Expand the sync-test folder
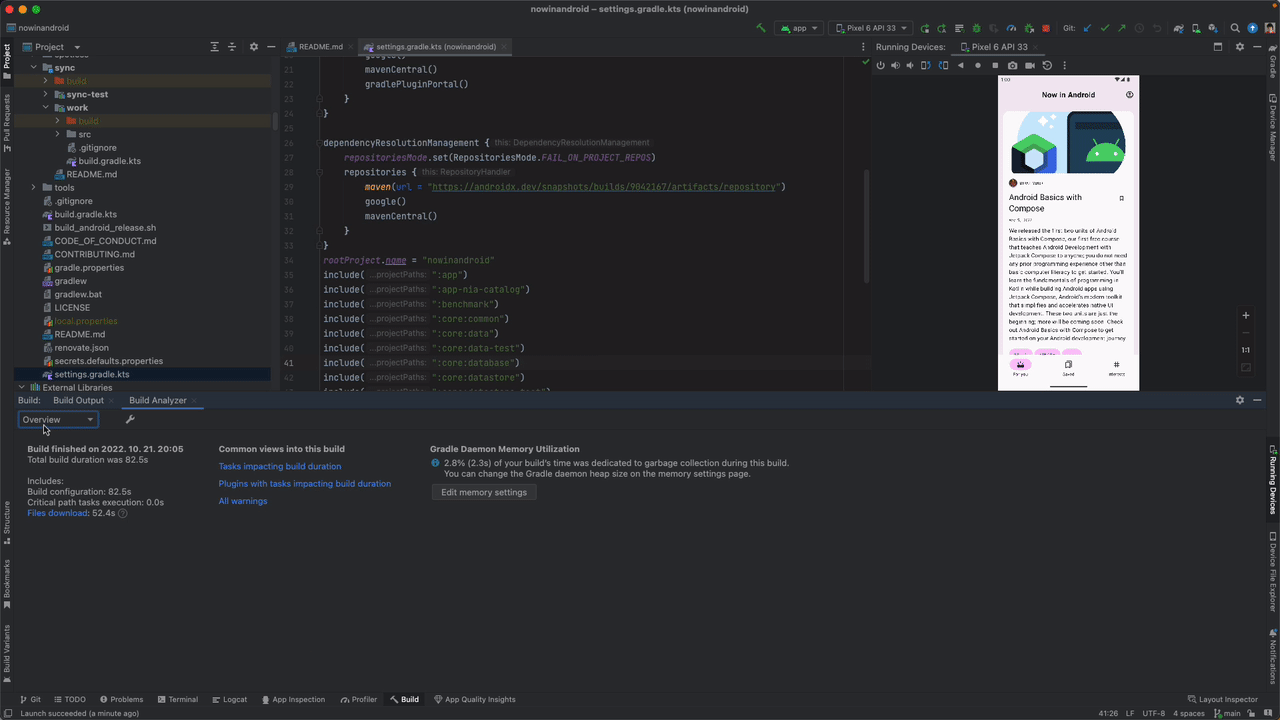 pyautogui.click(x=46, y=94)
